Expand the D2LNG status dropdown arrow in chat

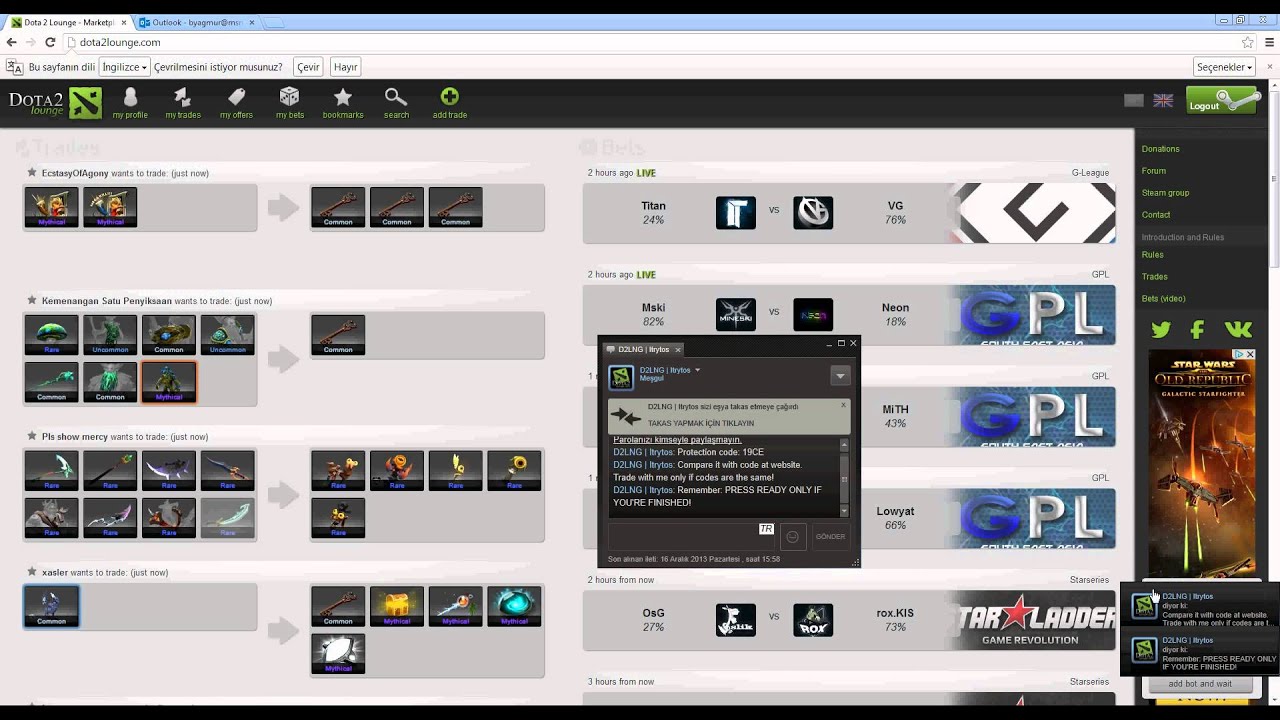pos(697,370)
